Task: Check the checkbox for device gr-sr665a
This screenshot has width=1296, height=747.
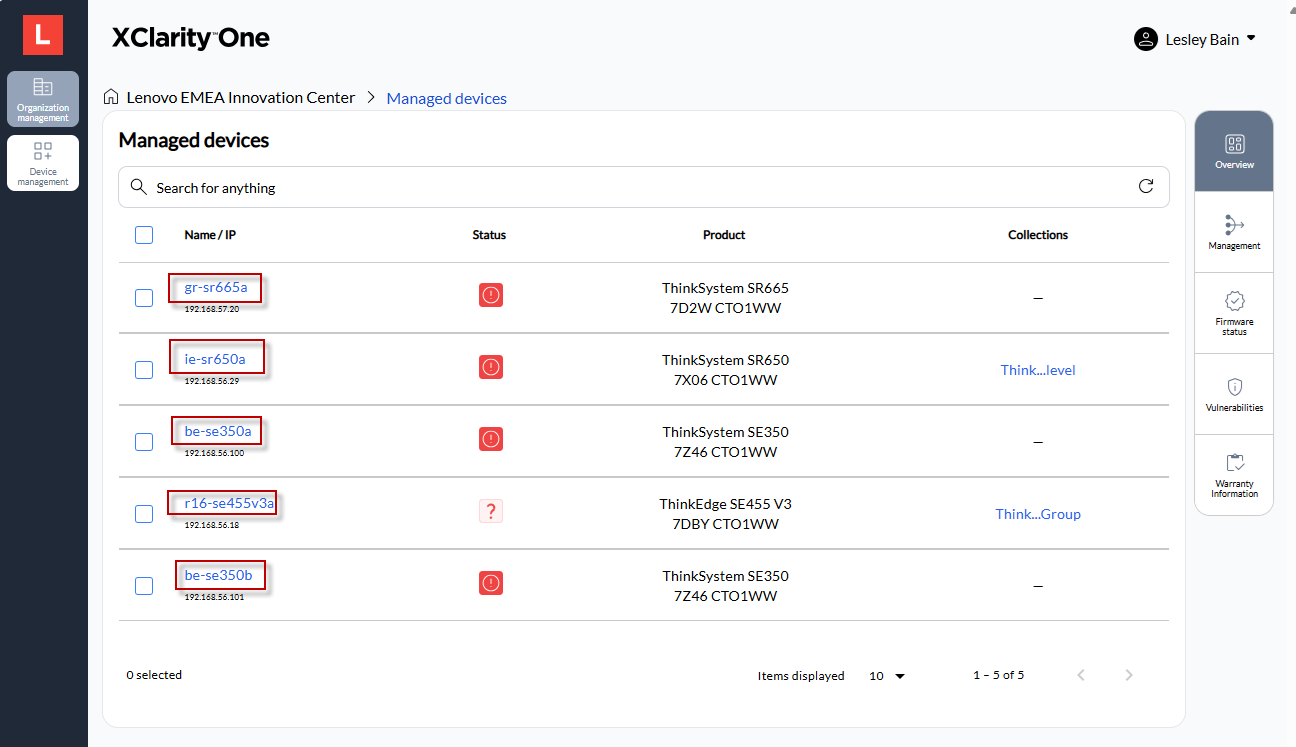Action: pos(143,297)
